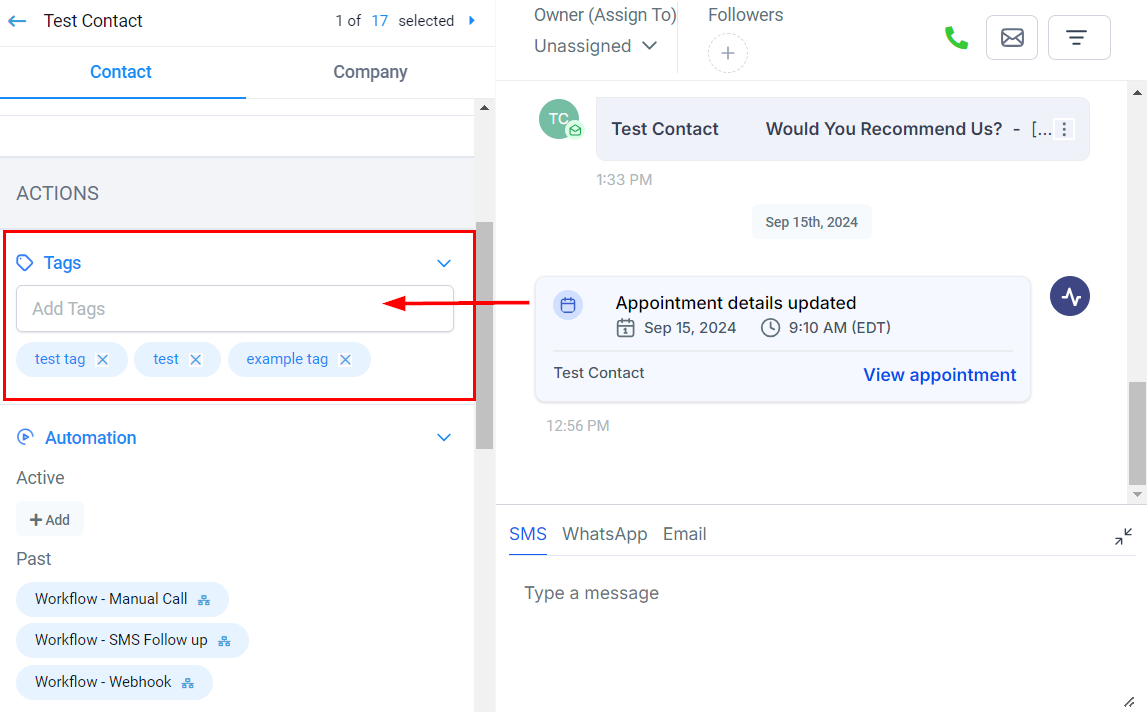1147x712 pixels.
Task: Open three-dot menu on email message
Action: (1064, 129)
